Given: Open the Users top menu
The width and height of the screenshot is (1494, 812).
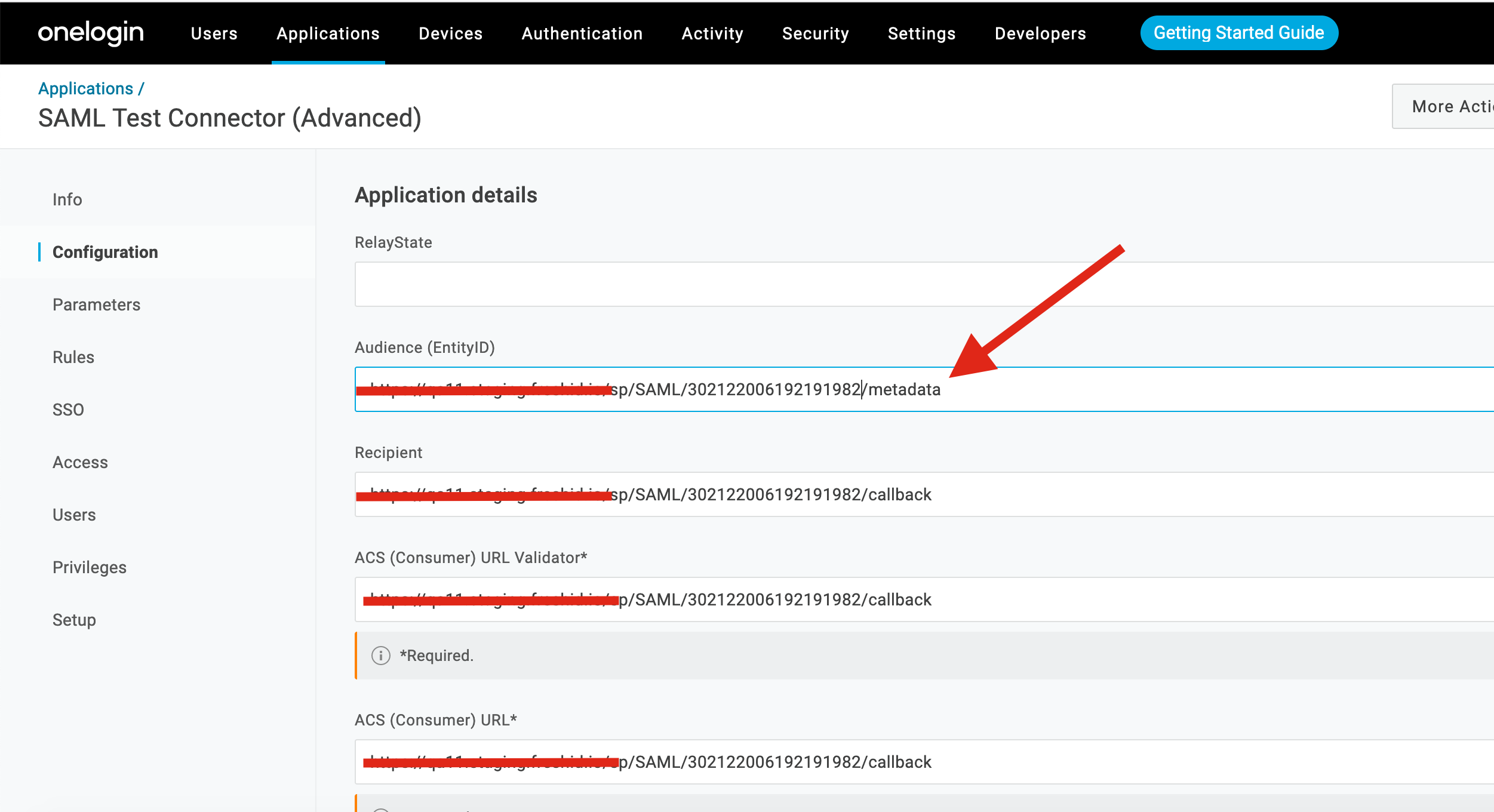Looking at the screenshot, I should 214,33.
